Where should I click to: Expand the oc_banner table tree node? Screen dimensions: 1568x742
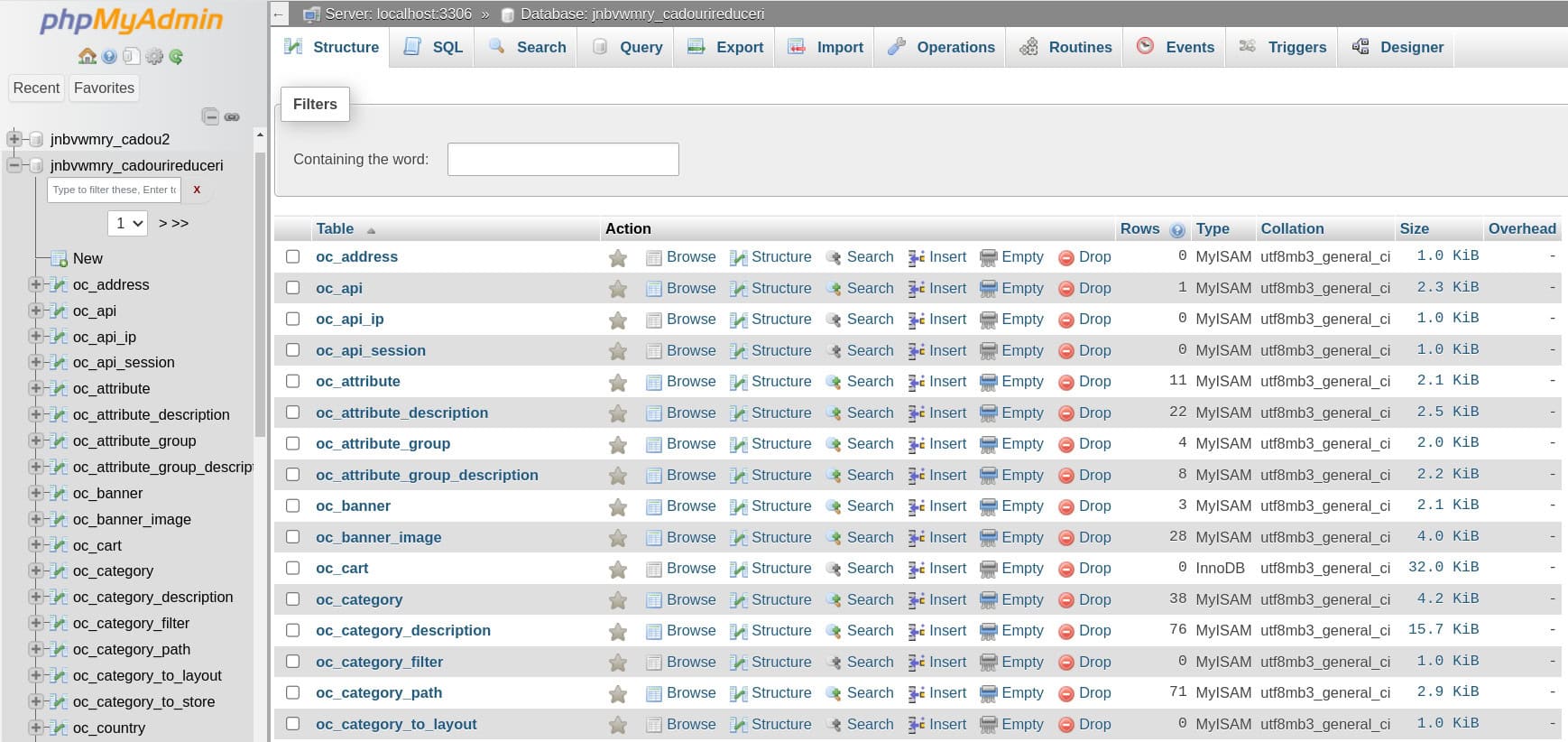coord(36,493)
